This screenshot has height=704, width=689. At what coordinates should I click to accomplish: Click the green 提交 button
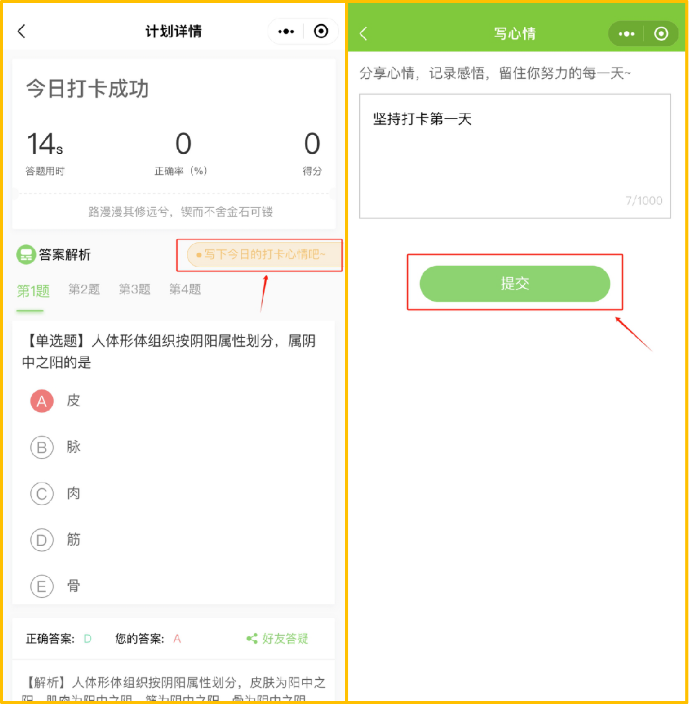click(514, 283)
